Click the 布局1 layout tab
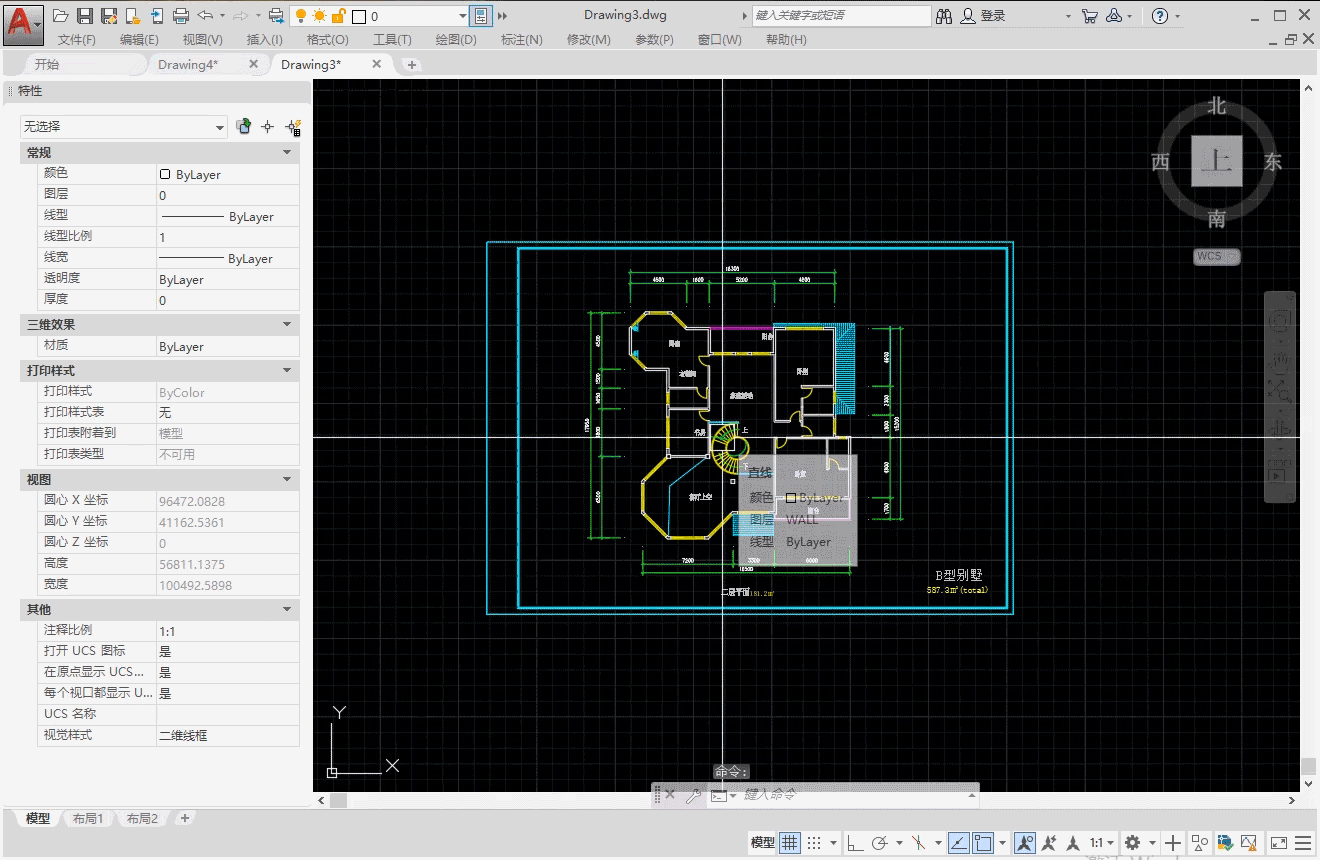1320x860 pixels. [88, 818]
